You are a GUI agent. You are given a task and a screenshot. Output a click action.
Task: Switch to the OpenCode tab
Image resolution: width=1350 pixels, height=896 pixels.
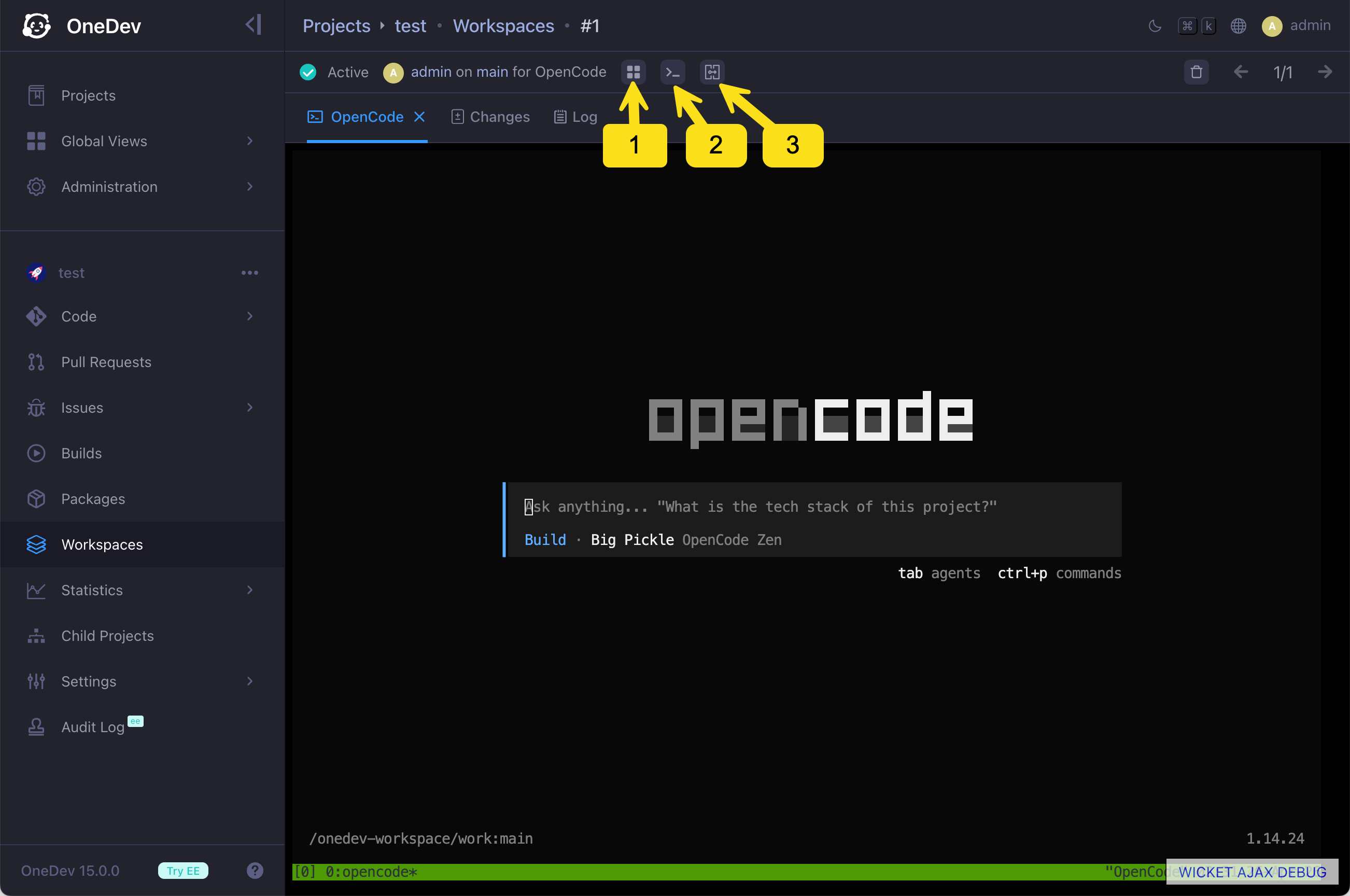pyautogui.click(x=357, y=117)
